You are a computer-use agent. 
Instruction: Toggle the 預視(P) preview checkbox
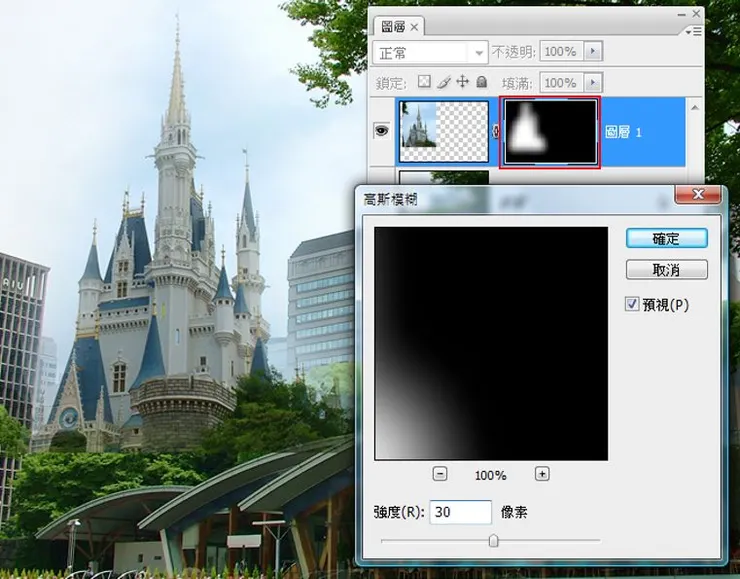coord(632,304)
